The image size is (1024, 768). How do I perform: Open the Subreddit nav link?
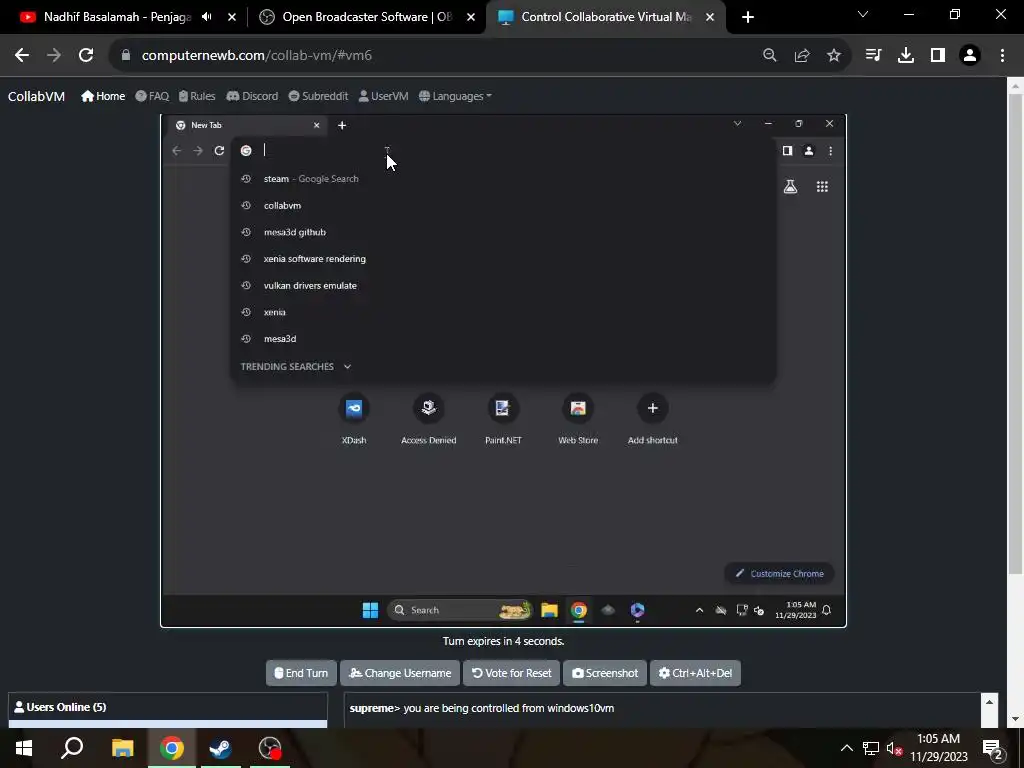[318, 96]
